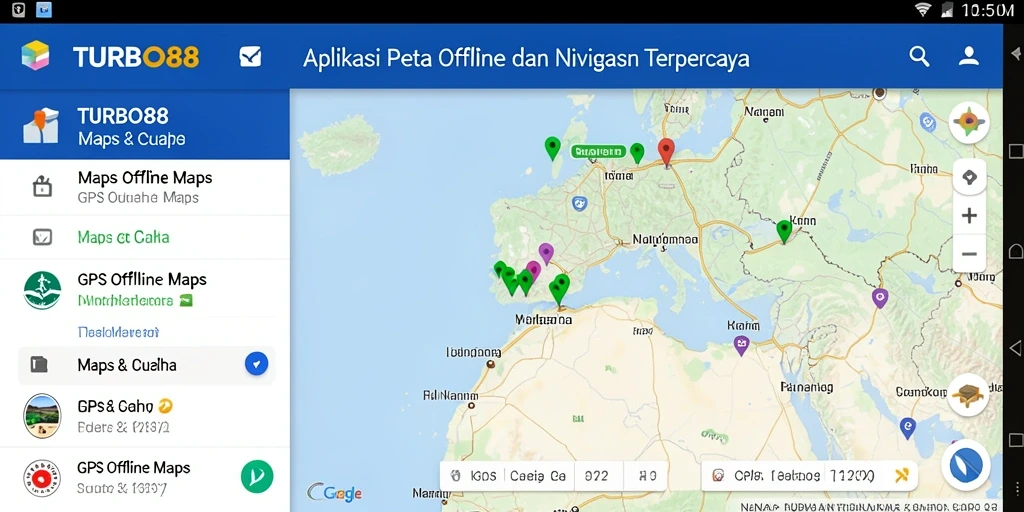Tap small green flag after Mlotrhlerlecare
The width and height of the screenshot is (1024, 512).
point(186,300)
